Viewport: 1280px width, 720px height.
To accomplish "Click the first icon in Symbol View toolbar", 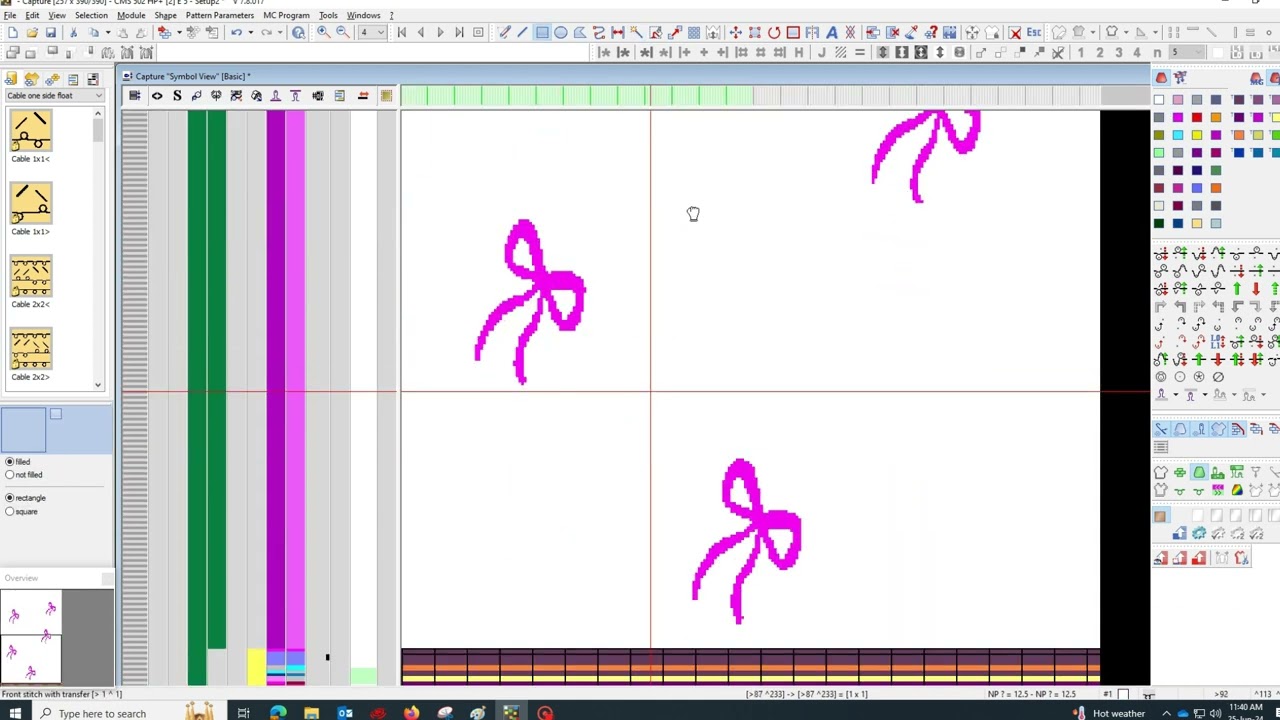I will click(x=134, y=96).
